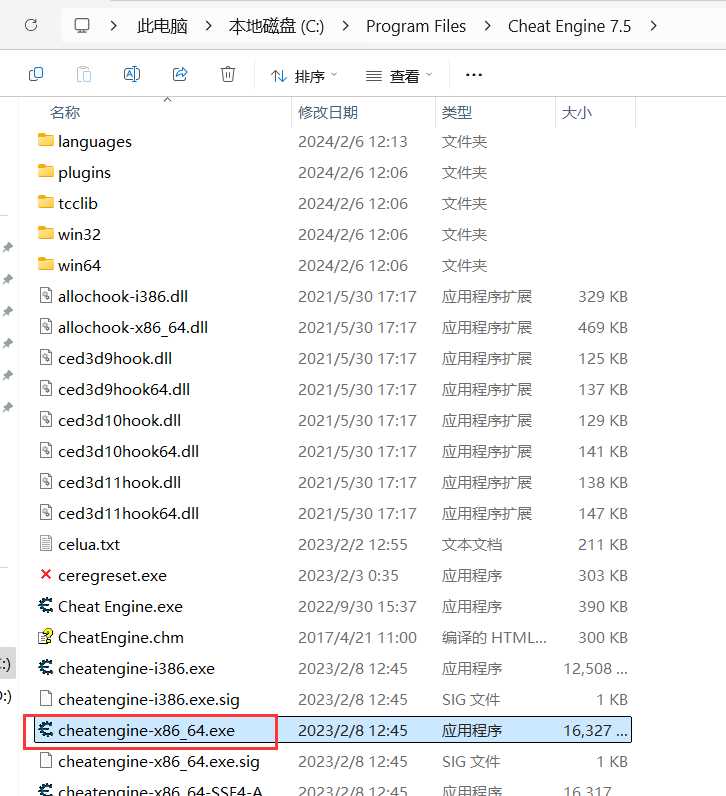This screenshot has height=796, width=726.
Task: Select the win32 folder icon
Action: (46, 233)
